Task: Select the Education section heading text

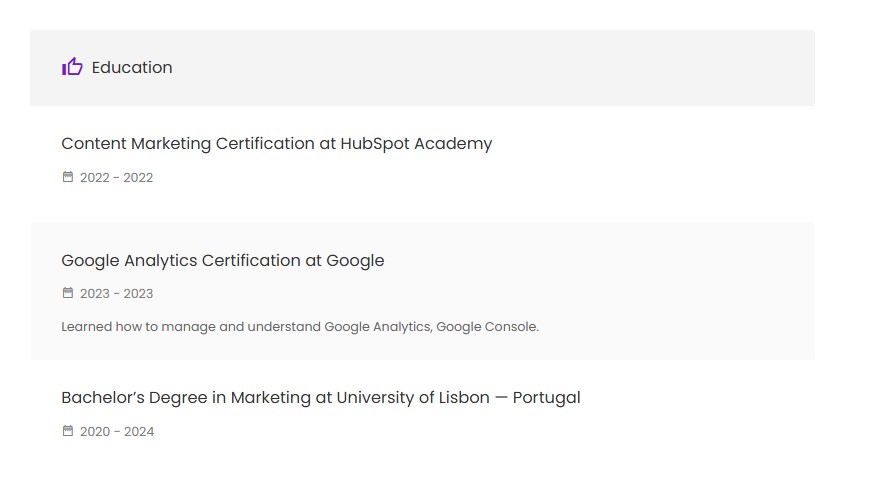Action: pos(132,67)
